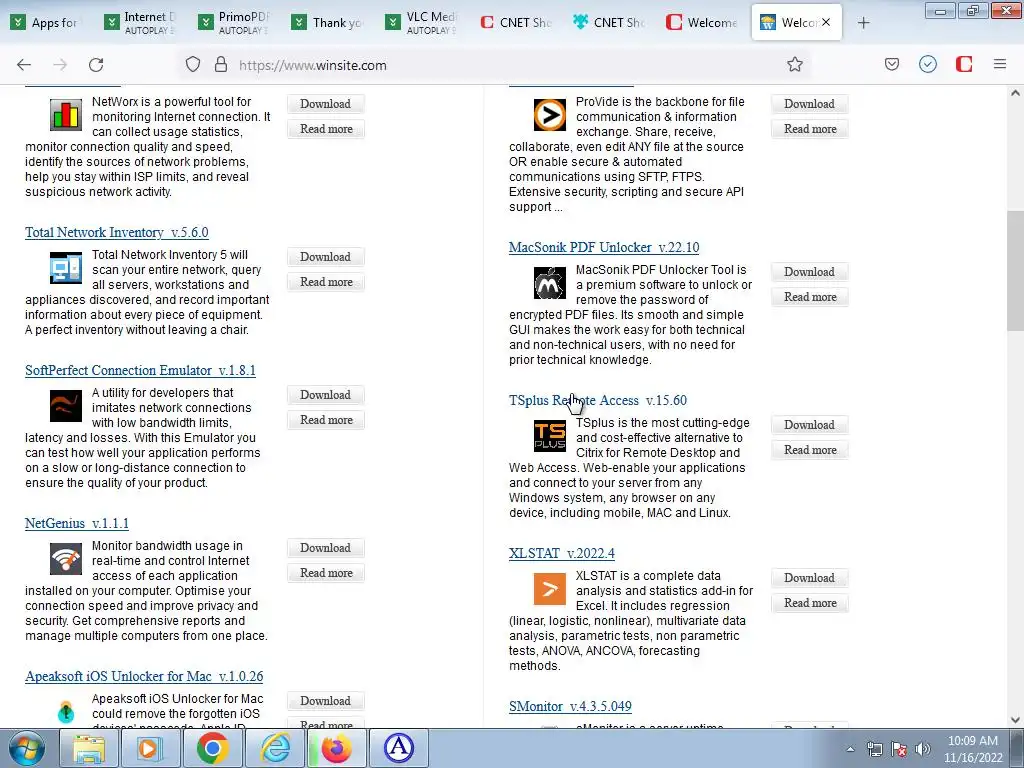
Task: Switch to the inactive Welcome tab with red icon
Action: 704,23
